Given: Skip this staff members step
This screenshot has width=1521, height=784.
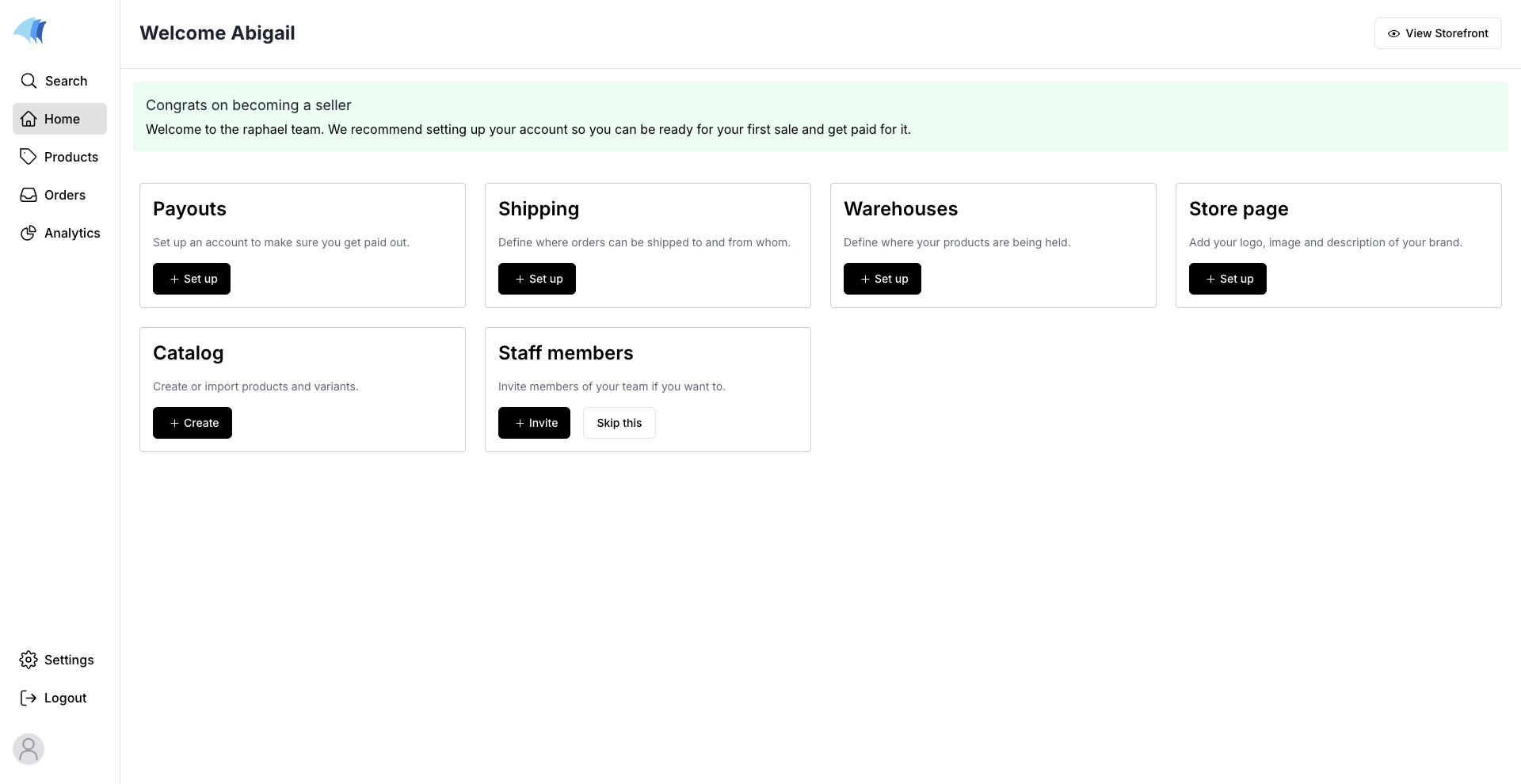Looking at the screenshot, I should 619,423.
